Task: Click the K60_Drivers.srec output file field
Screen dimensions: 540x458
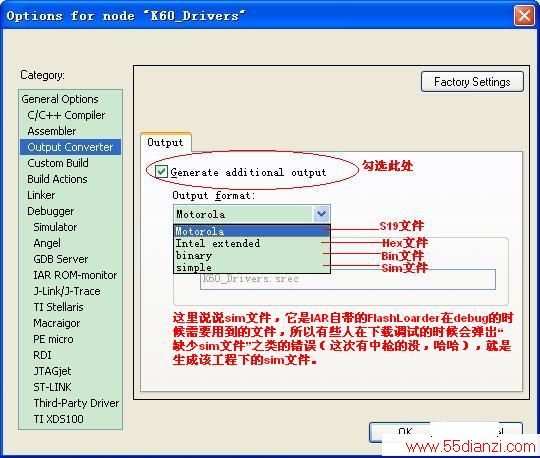Action: (348, 279)
